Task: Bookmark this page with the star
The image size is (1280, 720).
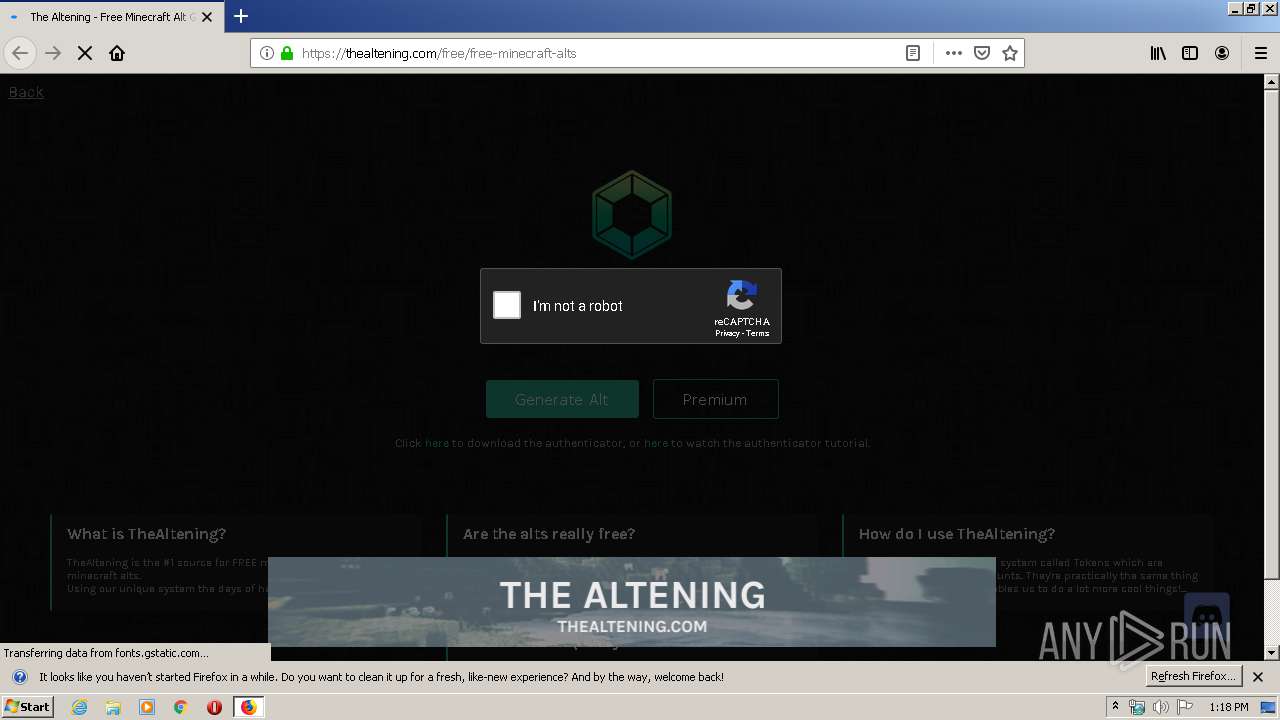Action: point(1010,53)
